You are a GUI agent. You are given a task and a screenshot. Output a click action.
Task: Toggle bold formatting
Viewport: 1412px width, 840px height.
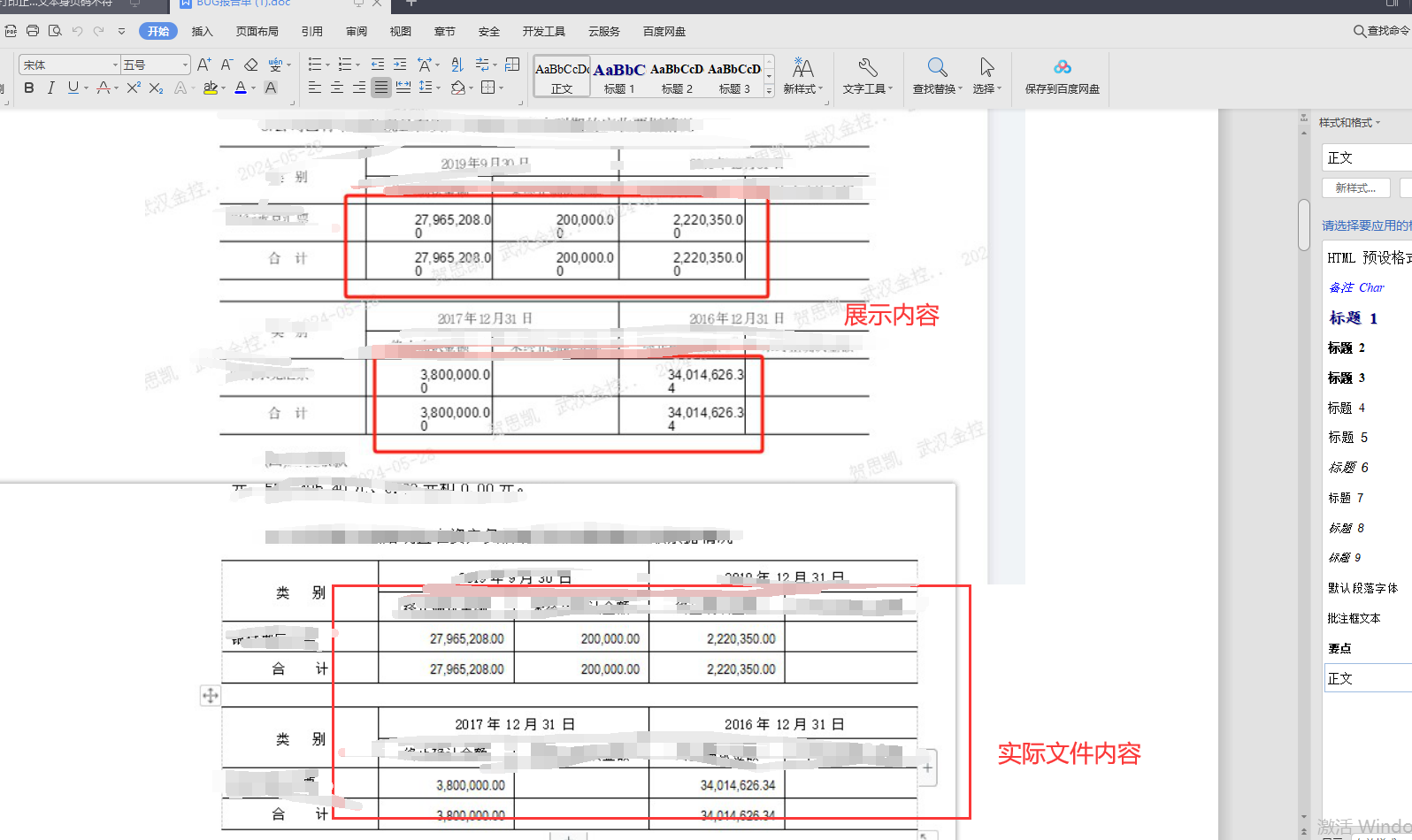29,88
